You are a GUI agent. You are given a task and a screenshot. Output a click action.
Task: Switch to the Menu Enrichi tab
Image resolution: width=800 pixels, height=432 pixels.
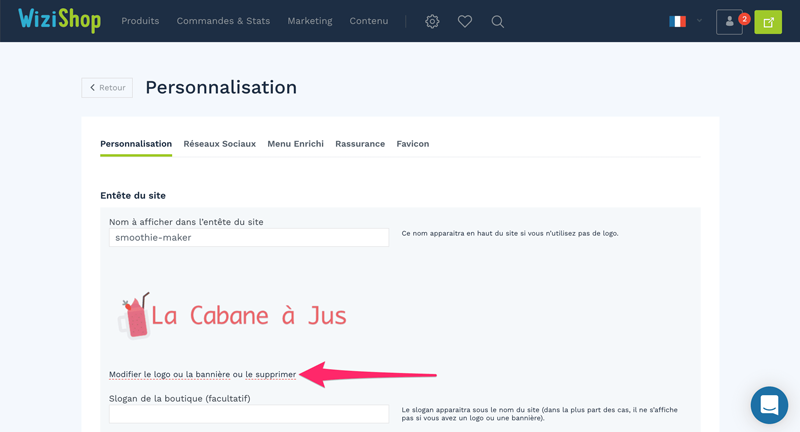point(295,144)
